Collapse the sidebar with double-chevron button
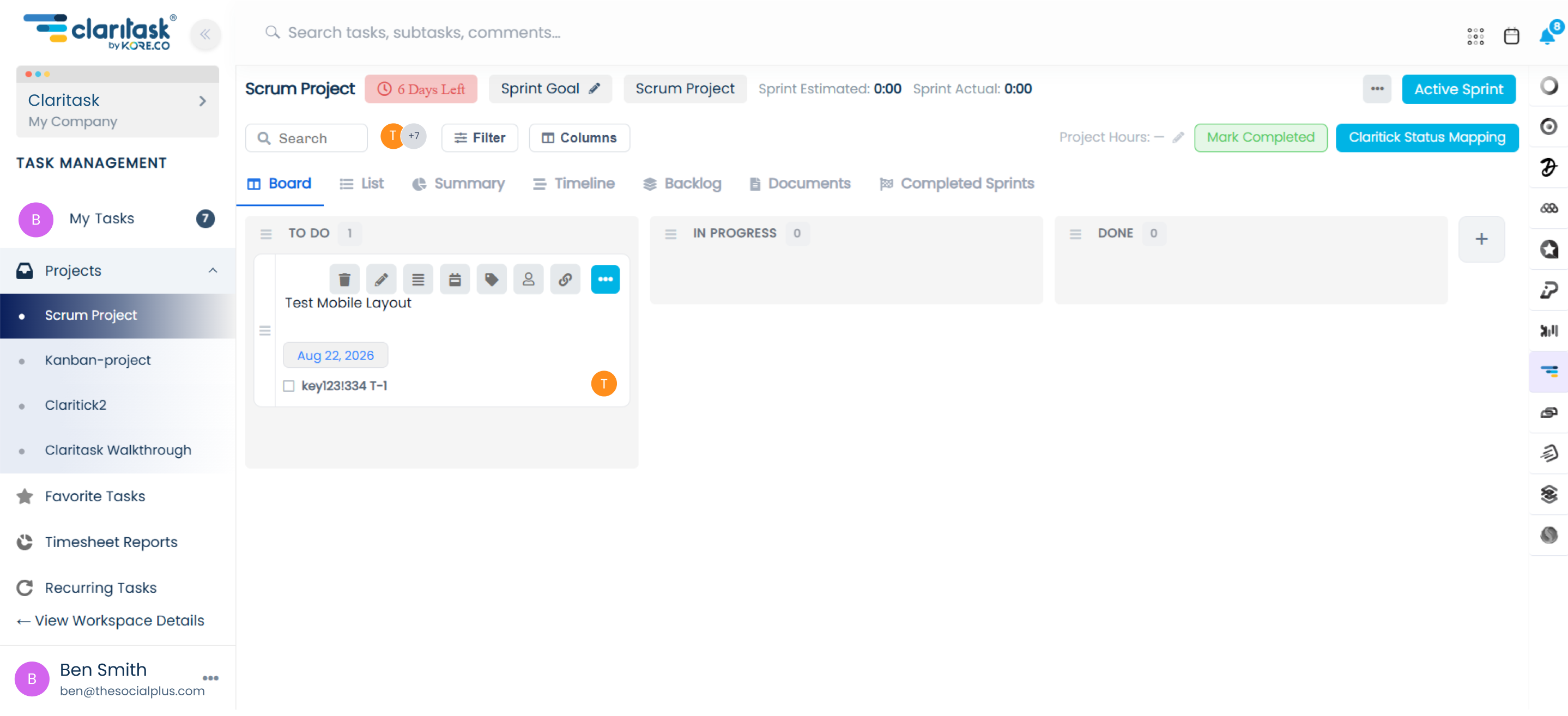Viewport: 1568px width, 716px height. [205, 34]
